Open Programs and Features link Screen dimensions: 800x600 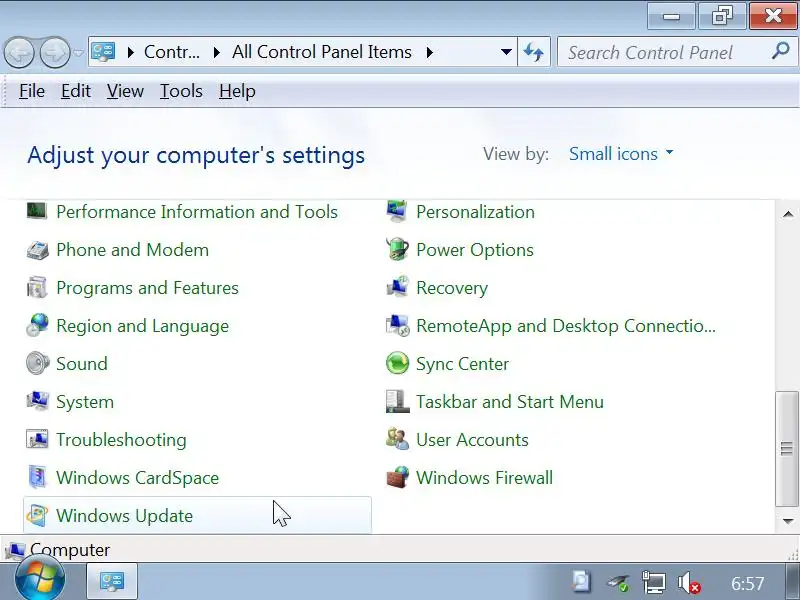click(147, 288)
